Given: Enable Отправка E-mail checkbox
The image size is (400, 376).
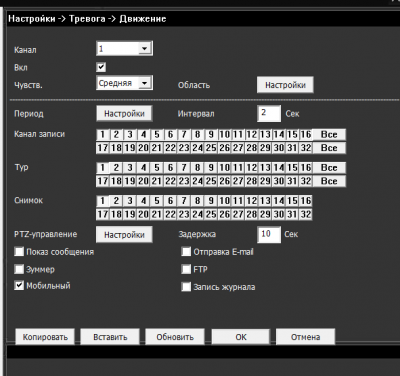Looking at the screenshot, I should [x=186, y=251].
